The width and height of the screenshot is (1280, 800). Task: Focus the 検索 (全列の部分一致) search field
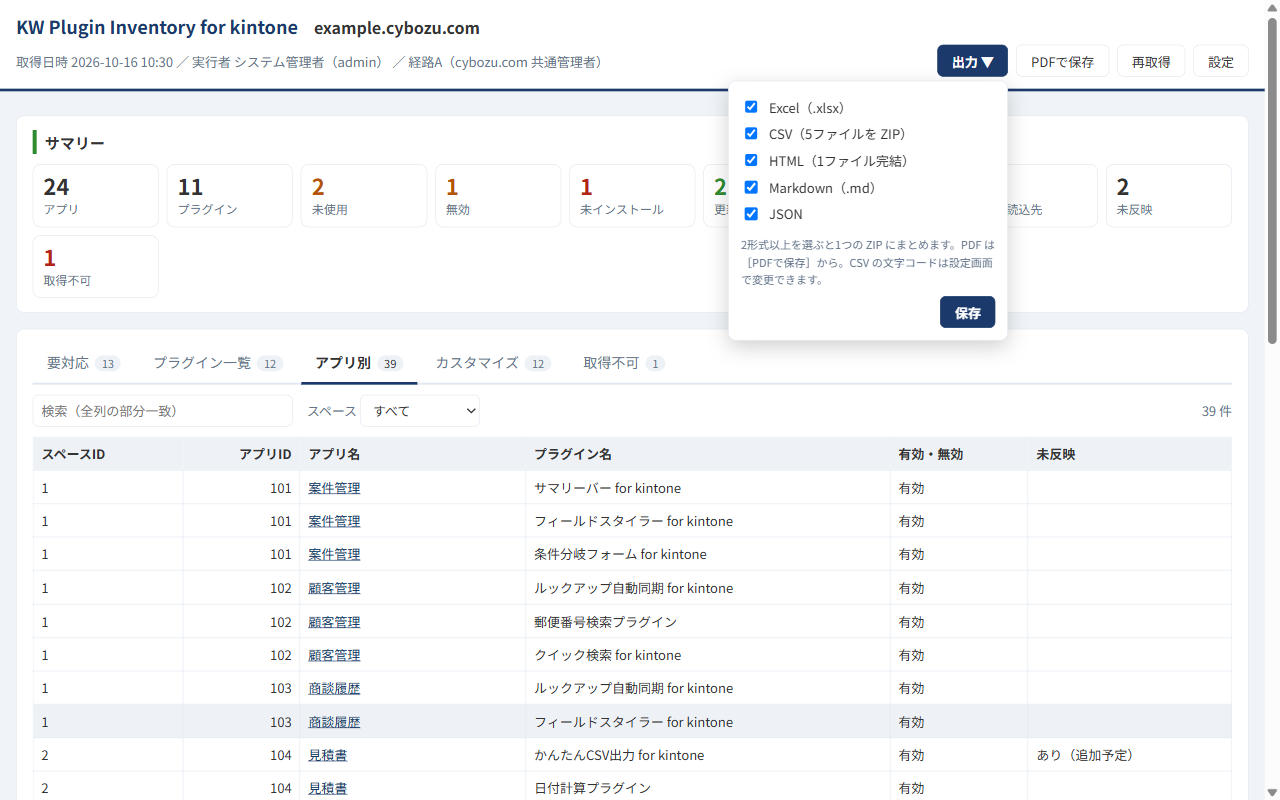(x=163, y=411)
